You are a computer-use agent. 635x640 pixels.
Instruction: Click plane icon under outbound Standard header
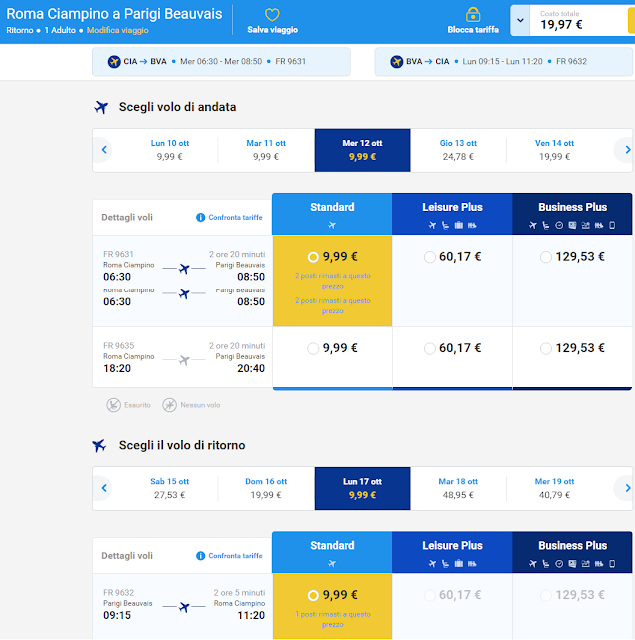point(332,225)
